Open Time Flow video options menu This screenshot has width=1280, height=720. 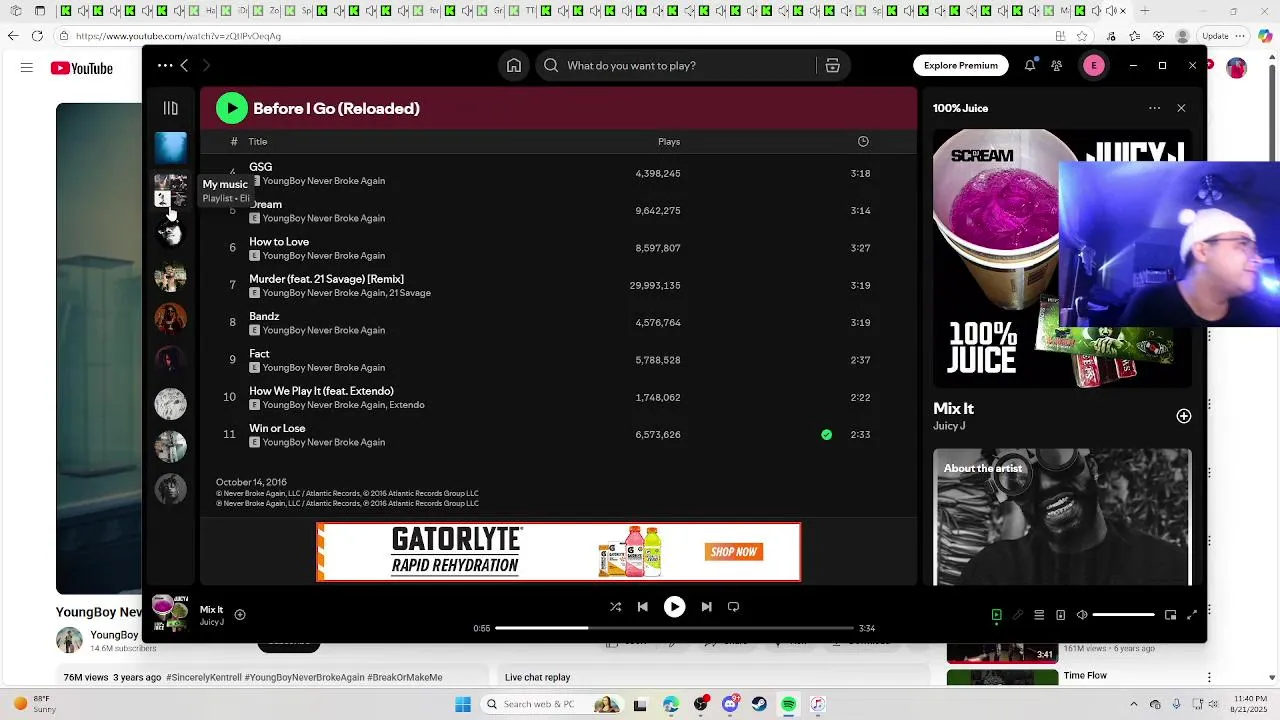[x=1209, y=678]
